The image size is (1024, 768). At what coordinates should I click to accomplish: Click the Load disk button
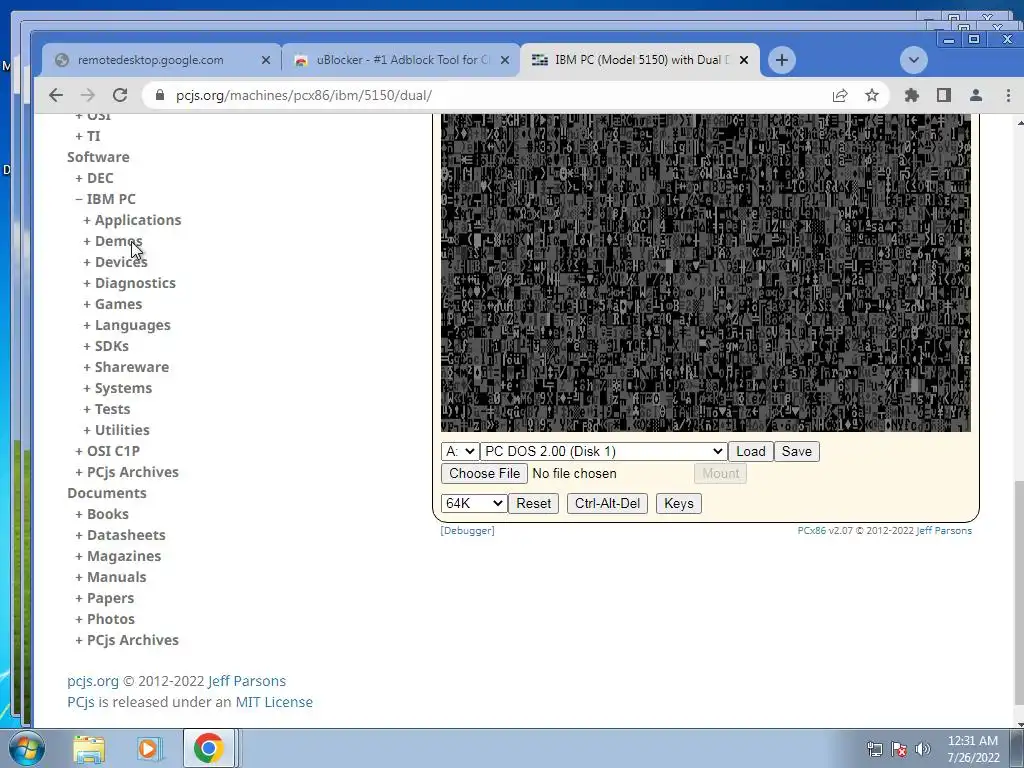click(x=750, y=451)
